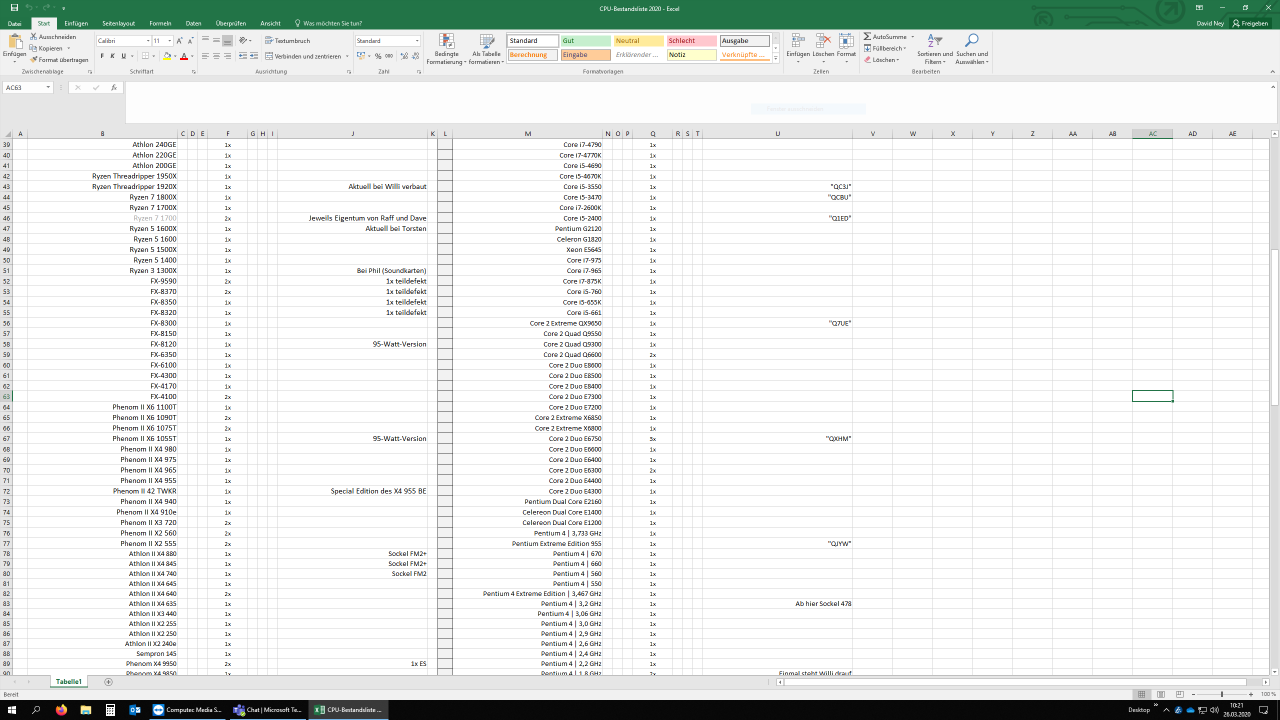
Task: Adjust the zoom slider in status bar
Action: (x=1221, y=694)
